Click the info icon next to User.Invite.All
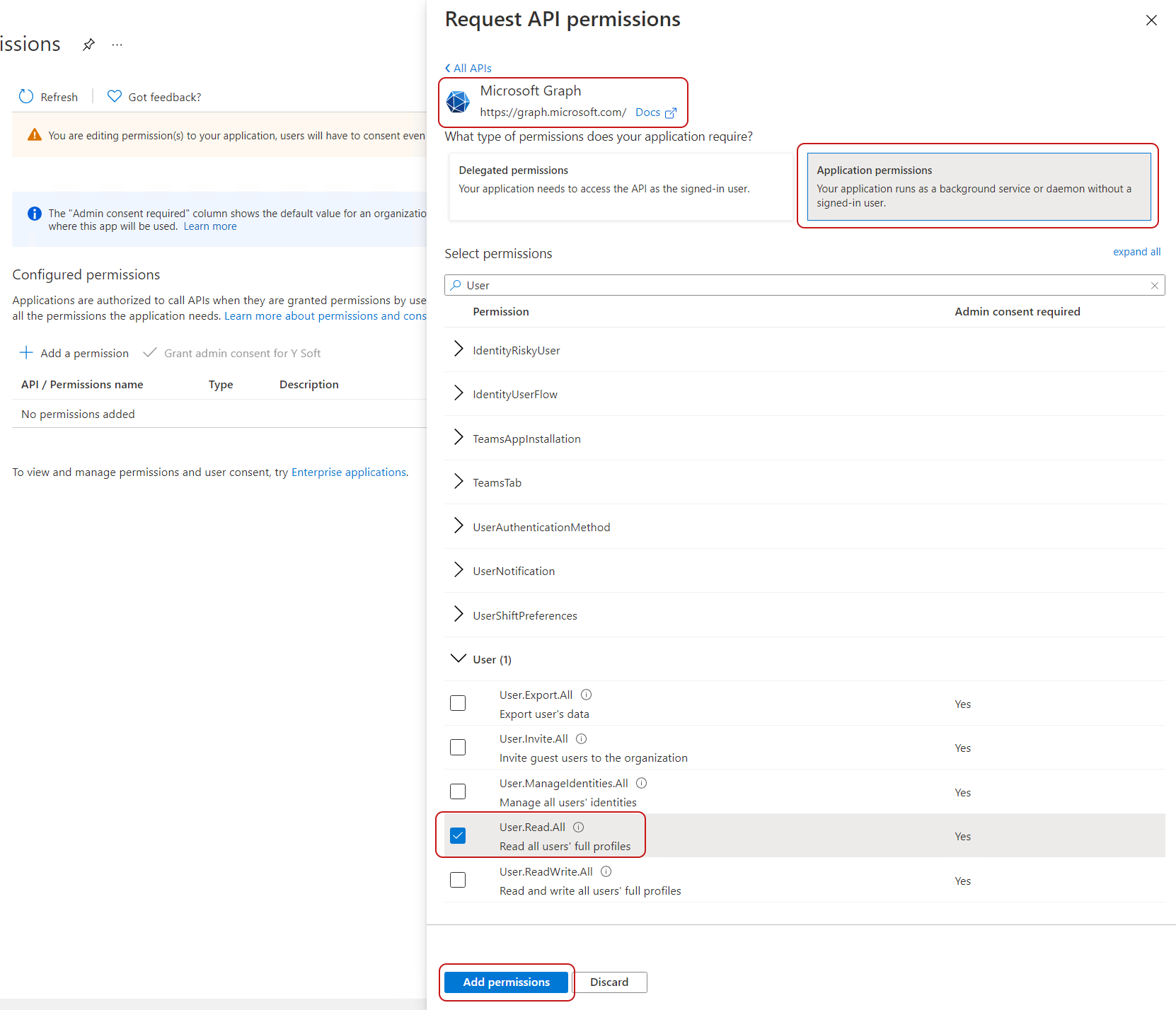The height and width of the screenshot is (1010, 1176). pyautogui.click(x=581, y=738)
